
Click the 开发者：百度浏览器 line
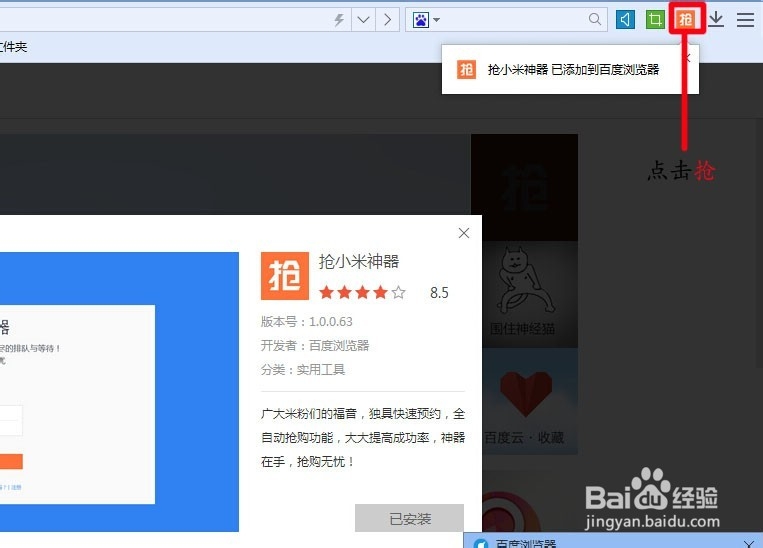315,346
